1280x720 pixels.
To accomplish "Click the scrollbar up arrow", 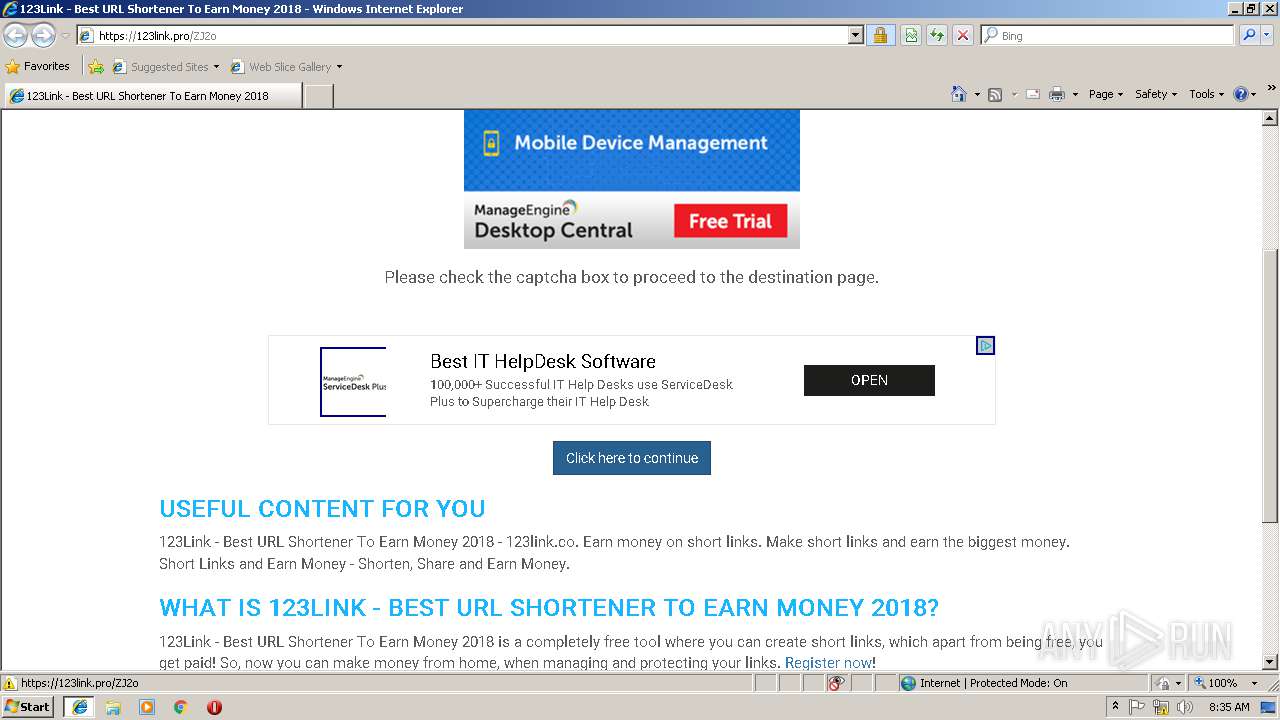I will [x=1270, y=118].
